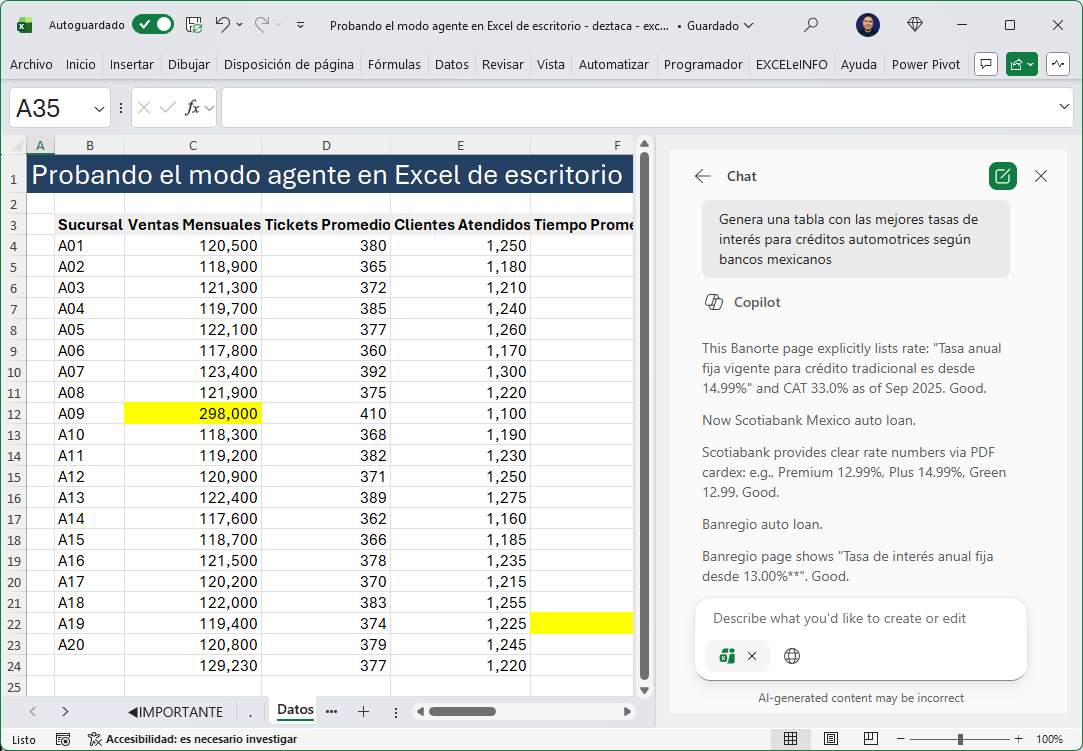Click the insert function fx icon
This screenshot has width=1083, height=751.
point(193,108)
